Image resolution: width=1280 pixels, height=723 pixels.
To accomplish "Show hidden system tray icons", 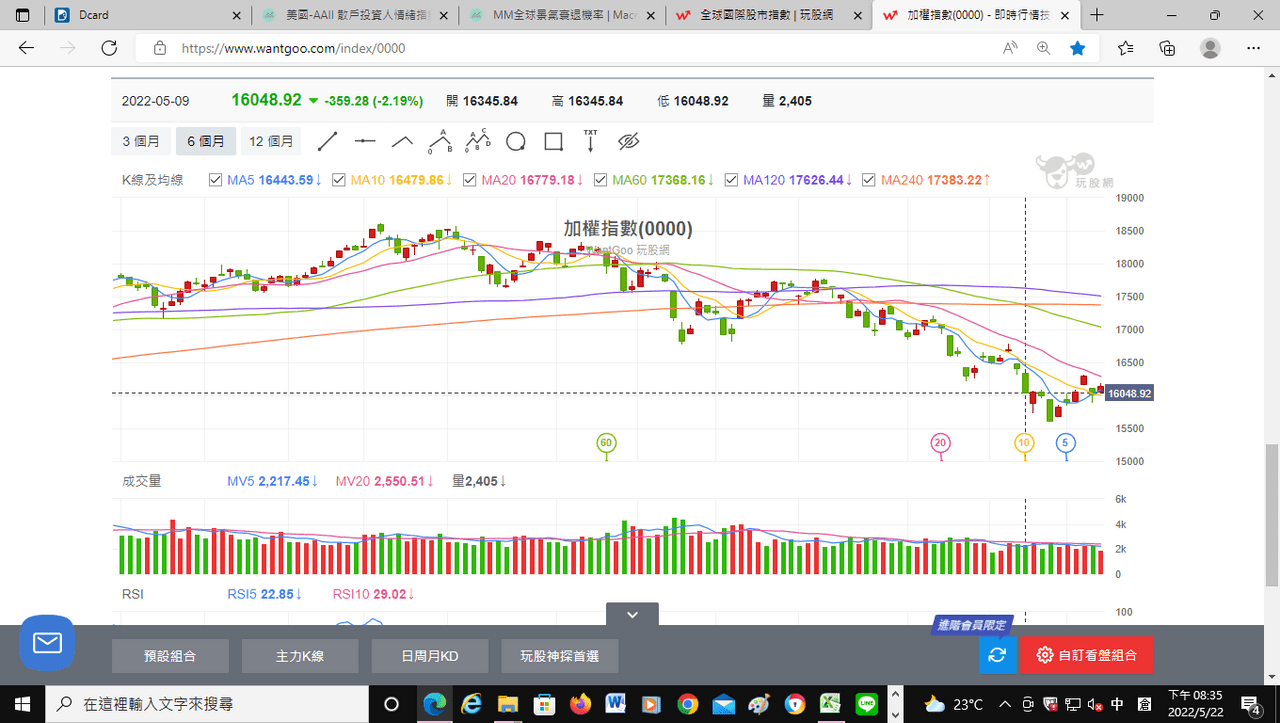I will pos(1004,704).
